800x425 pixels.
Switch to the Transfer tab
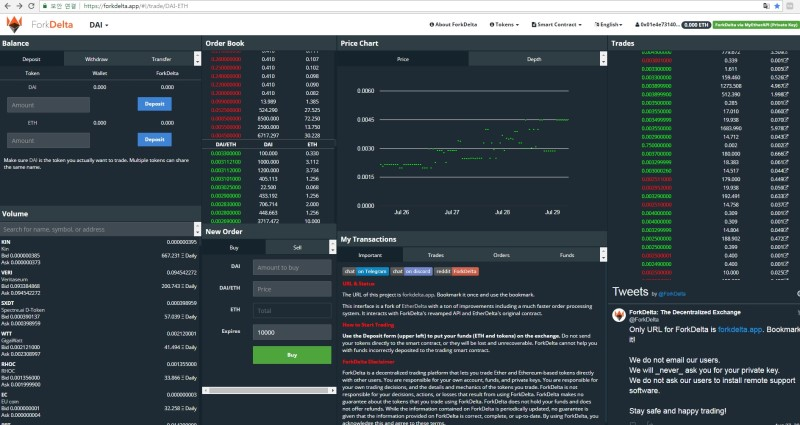pos(162,59)
